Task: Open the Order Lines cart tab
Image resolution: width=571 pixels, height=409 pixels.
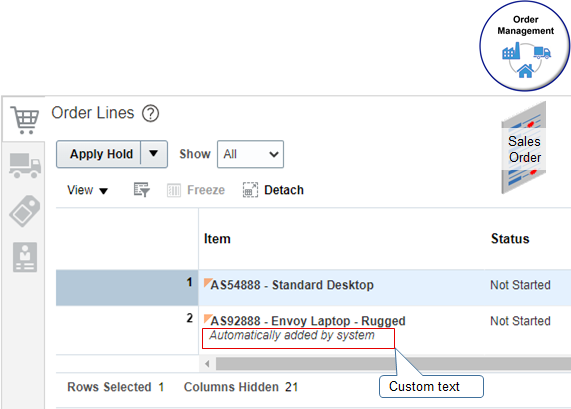Action: click(x=24, y=119)
